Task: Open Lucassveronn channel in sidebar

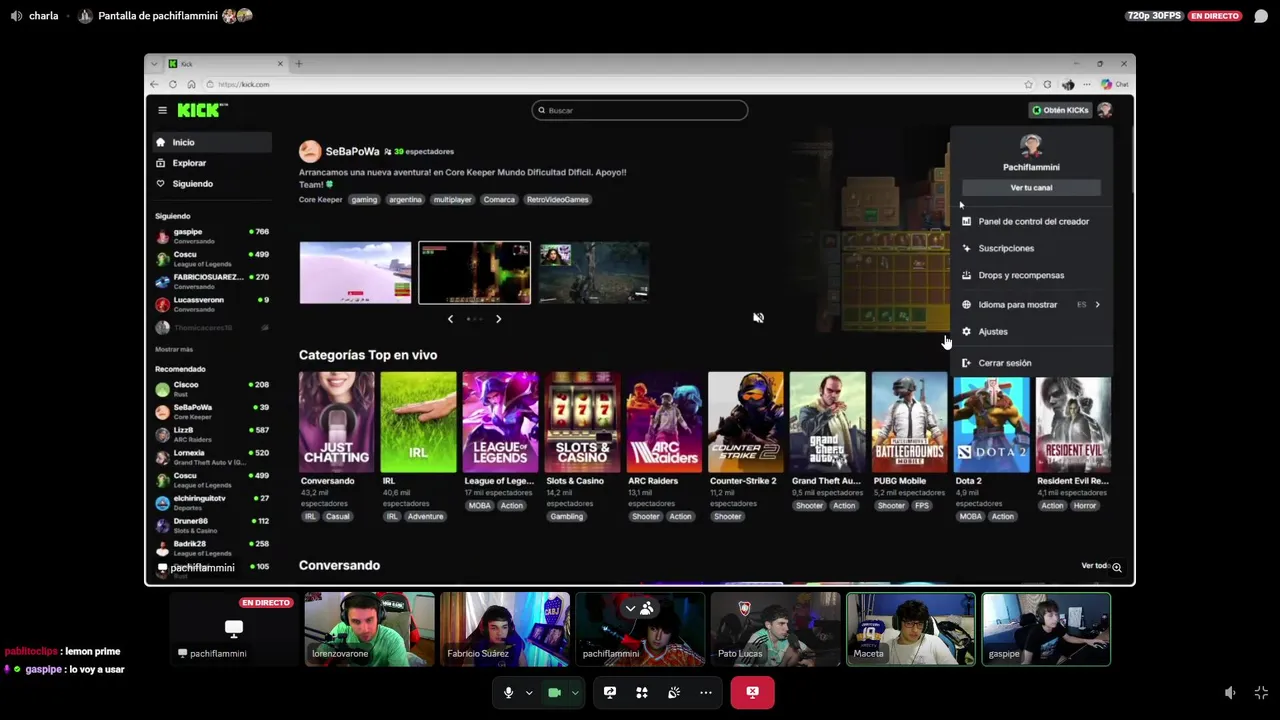Action: point(212,304)
